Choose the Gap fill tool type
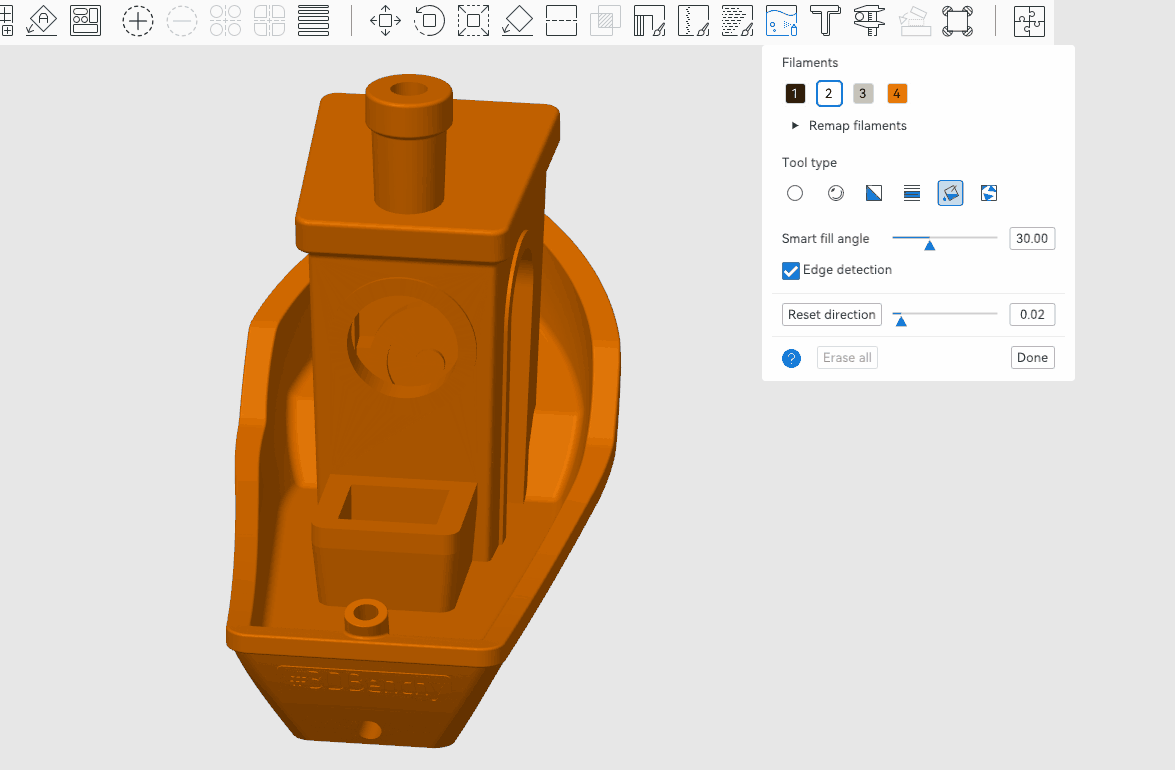Screen dimensions: 1175x770 (989, 193)
